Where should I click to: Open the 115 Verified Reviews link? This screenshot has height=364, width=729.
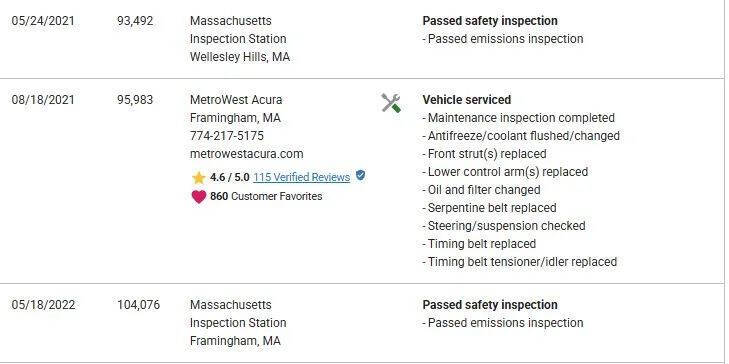[302, 177]
